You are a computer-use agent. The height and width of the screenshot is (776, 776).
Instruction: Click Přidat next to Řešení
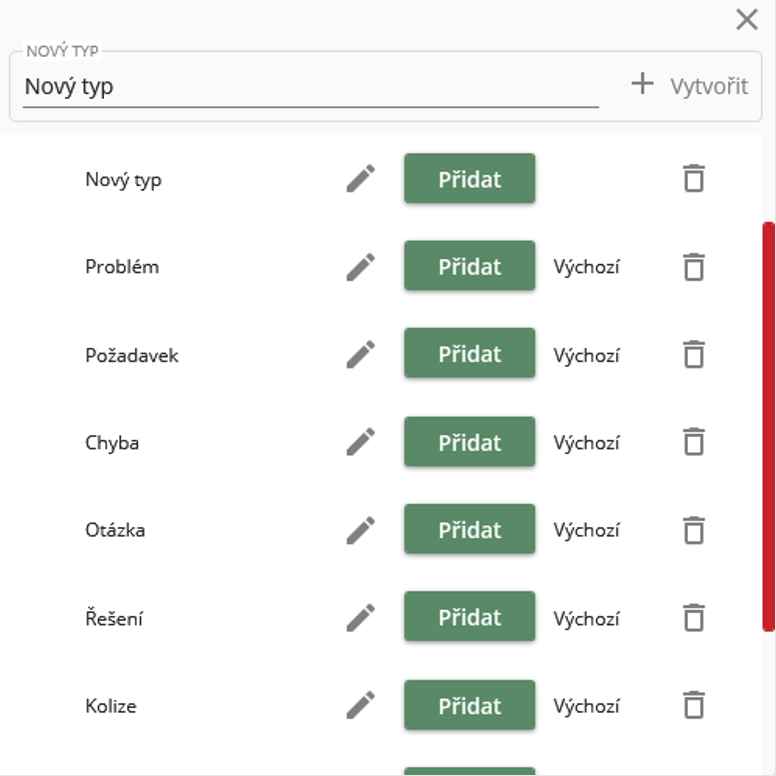click(469, 618)
